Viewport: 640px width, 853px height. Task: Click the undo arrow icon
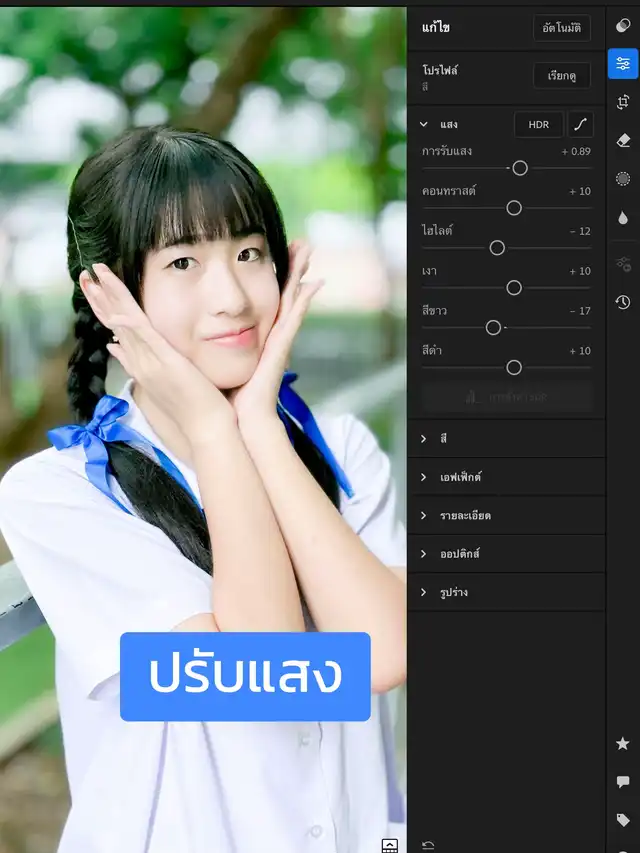pyautogui.click(x=428, y=845)
